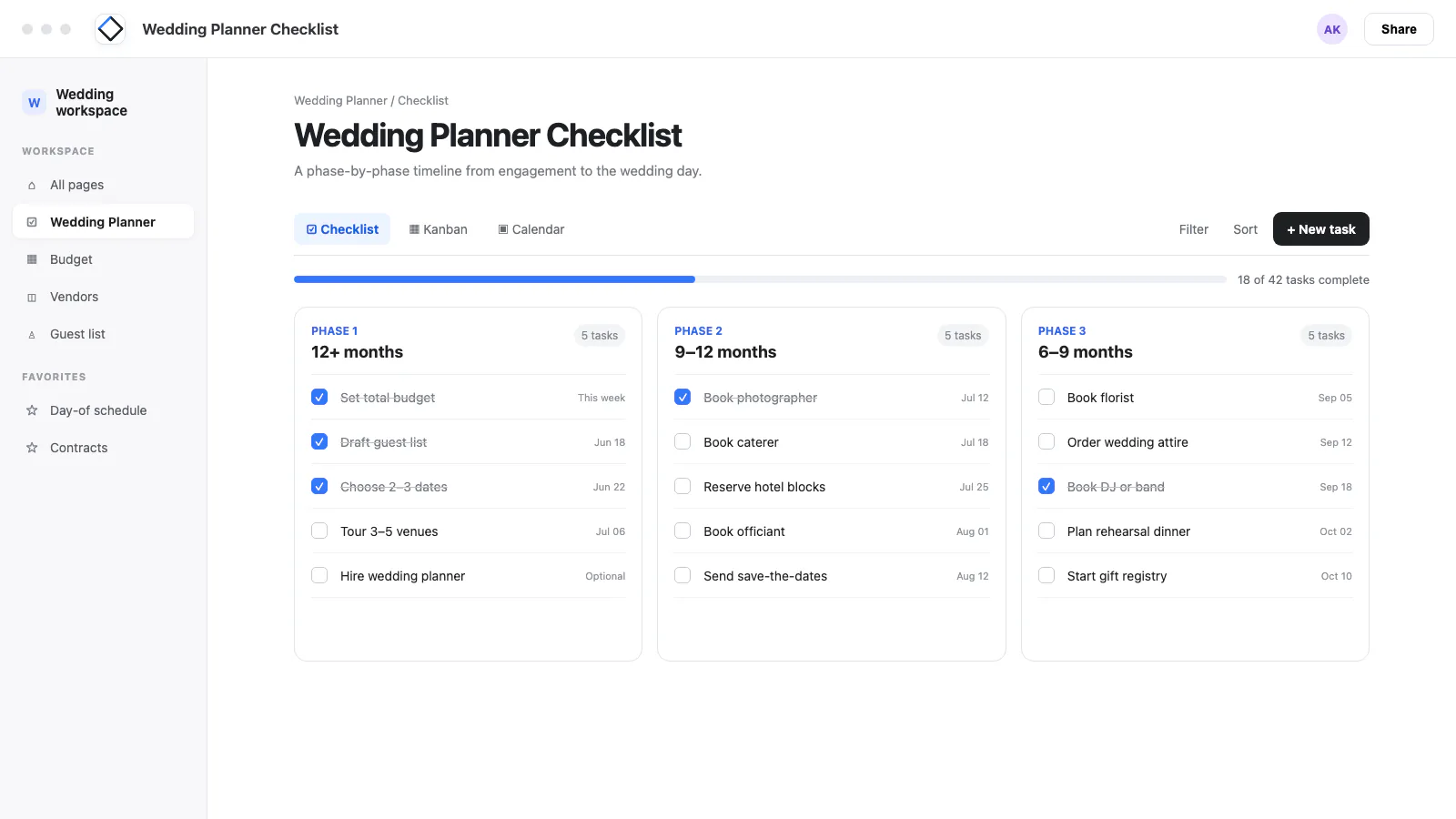
Task: Check the Send save-the-dates box
Action: (682, 575)
